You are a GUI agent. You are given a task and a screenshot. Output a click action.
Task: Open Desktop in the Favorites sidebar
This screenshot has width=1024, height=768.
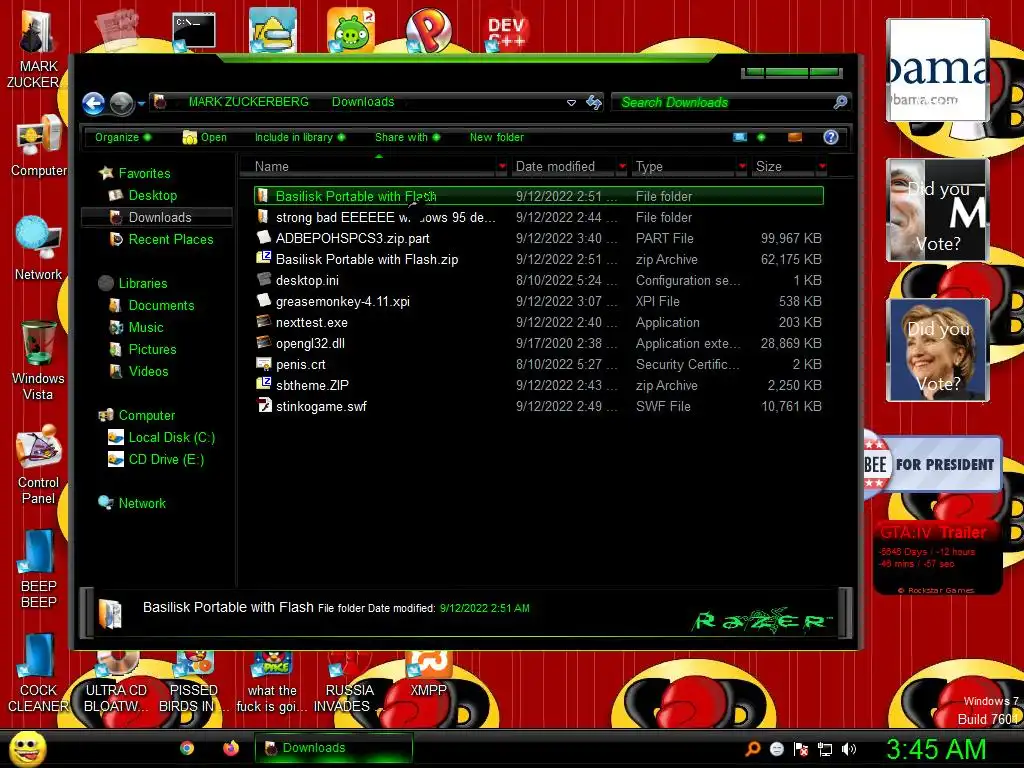tap(143, 195)
